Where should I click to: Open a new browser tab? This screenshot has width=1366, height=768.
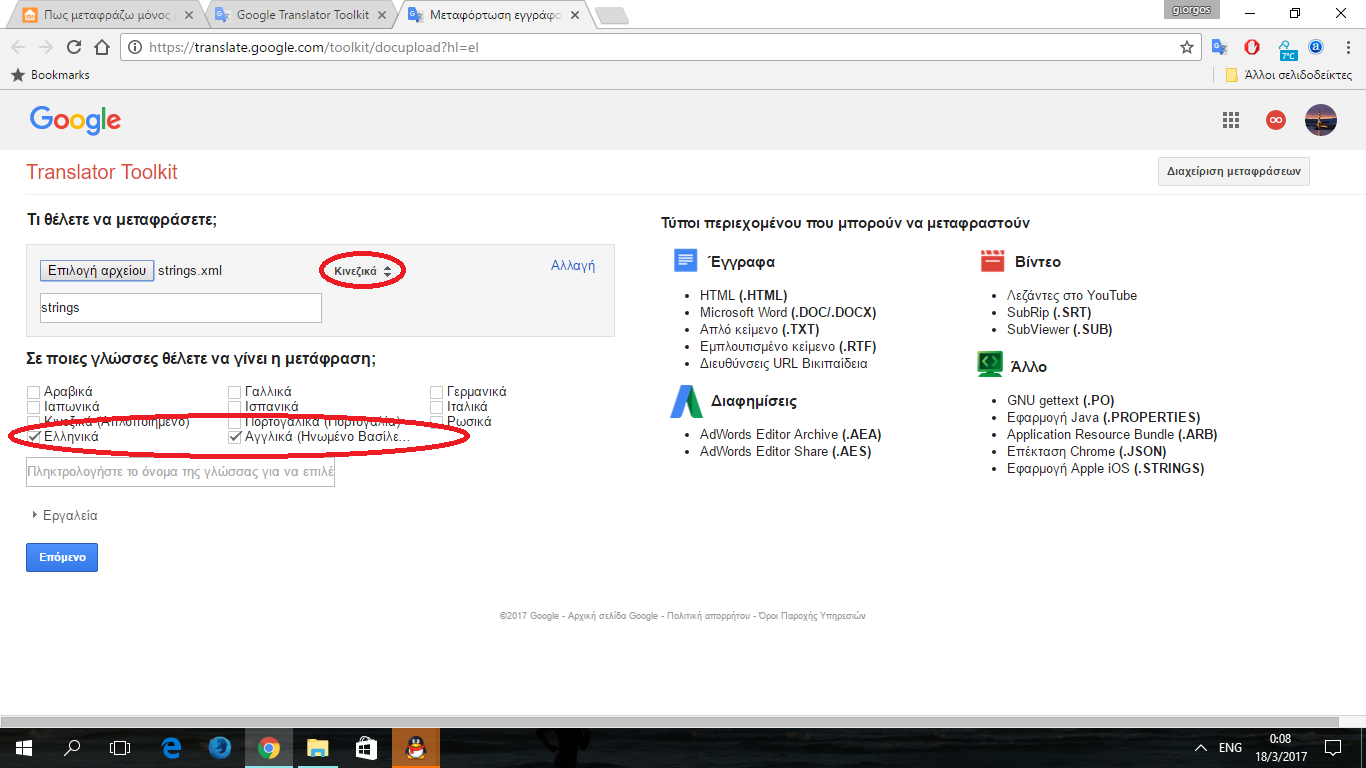(611, 15)
